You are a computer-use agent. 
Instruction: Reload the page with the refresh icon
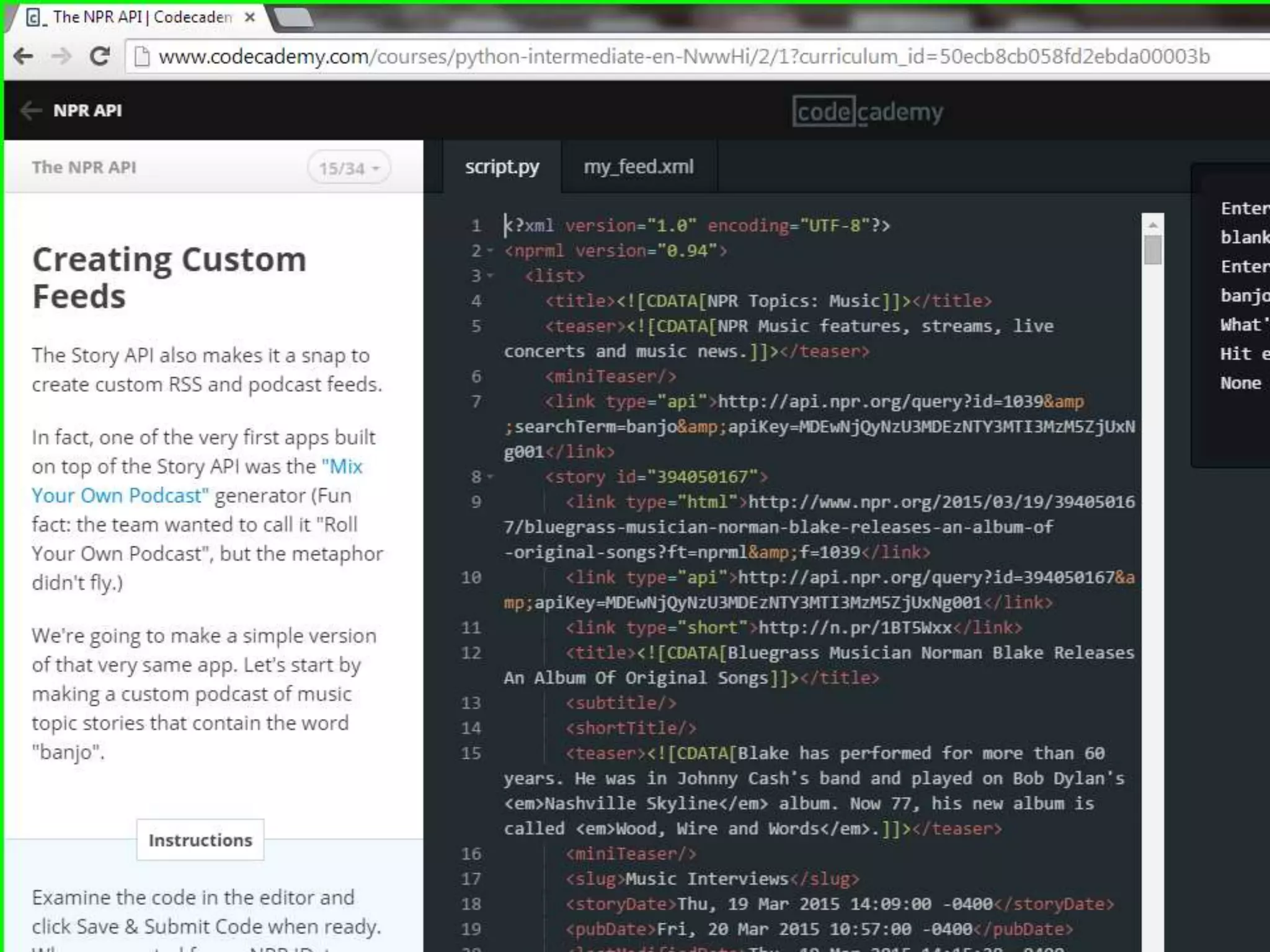pyautogui.click(x=100, y=56)
